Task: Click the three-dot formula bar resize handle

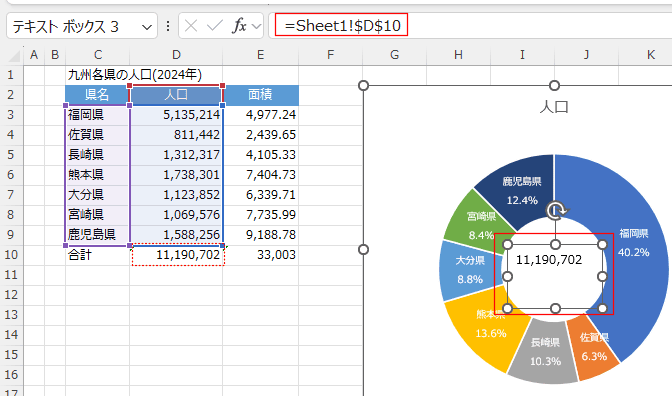Action: point(168,27)
